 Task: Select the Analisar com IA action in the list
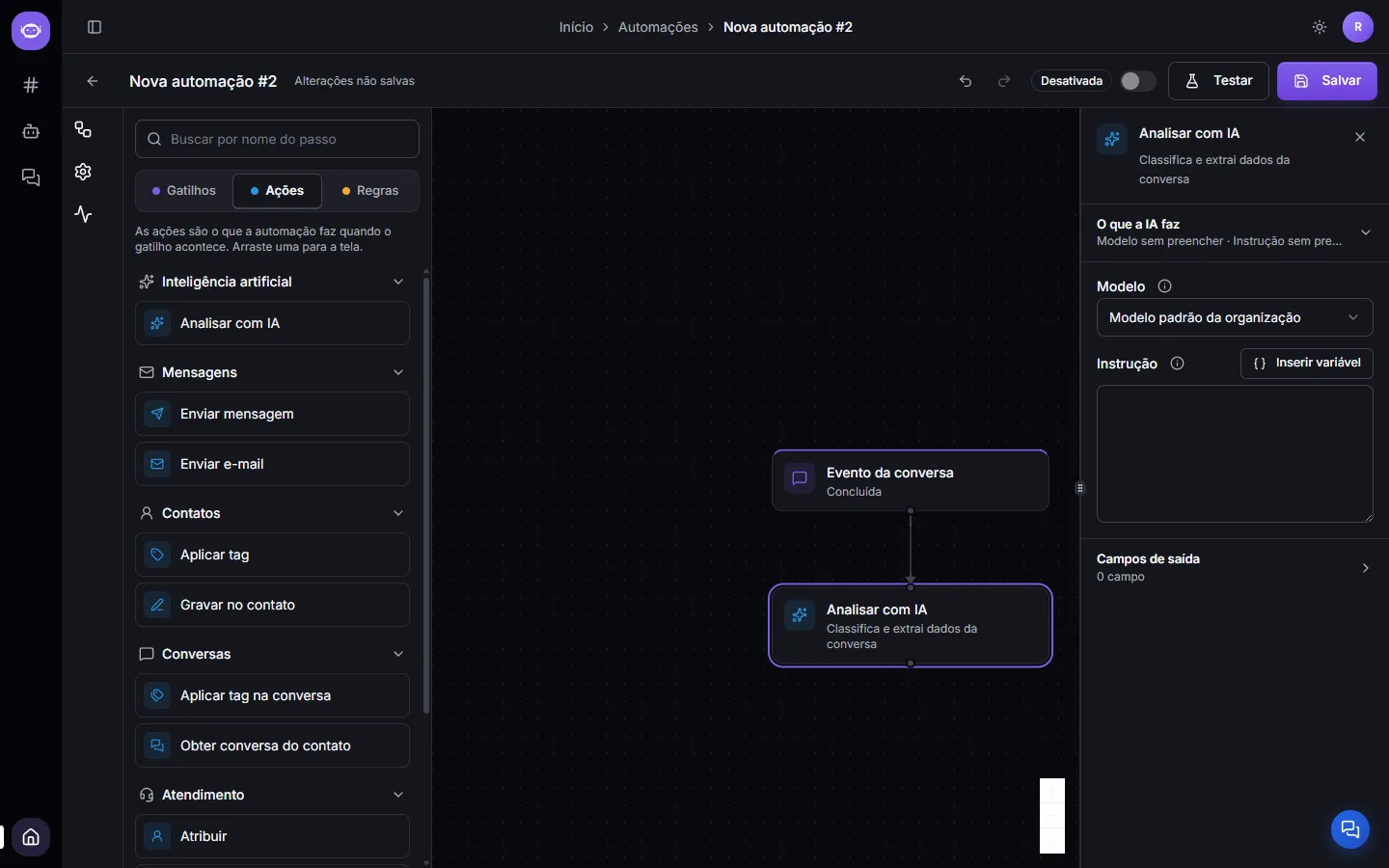(272, 323)
